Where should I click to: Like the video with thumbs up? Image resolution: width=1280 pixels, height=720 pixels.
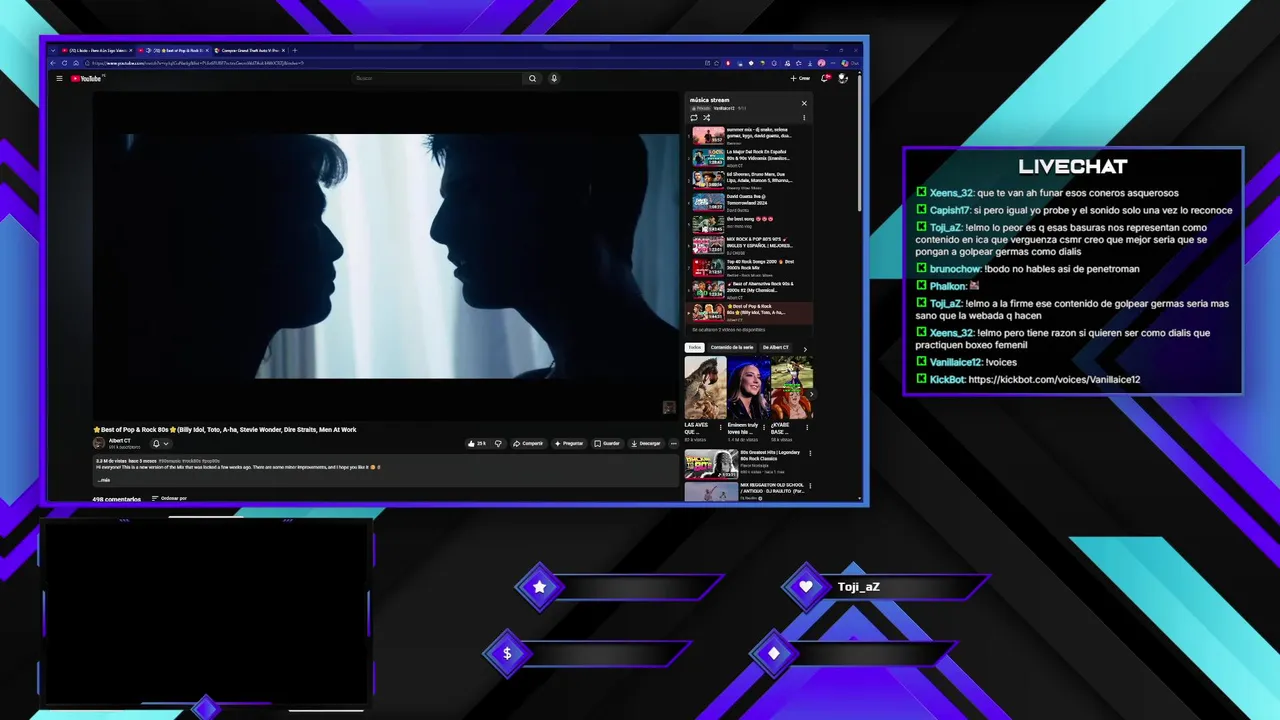(477, 443)
